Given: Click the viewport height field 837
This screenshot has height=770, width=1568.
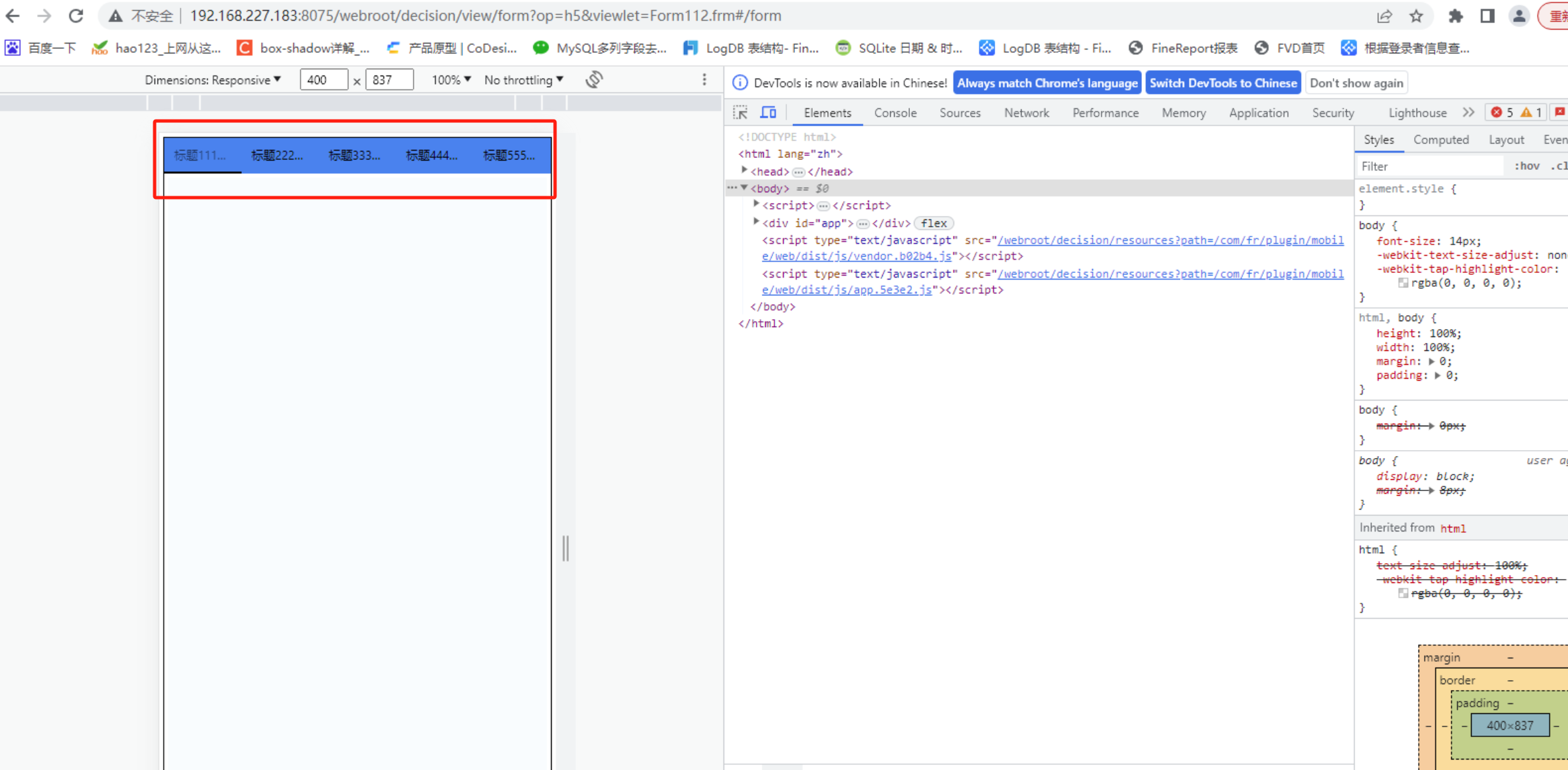Looking at the screenshot, I should coord(390,80).
